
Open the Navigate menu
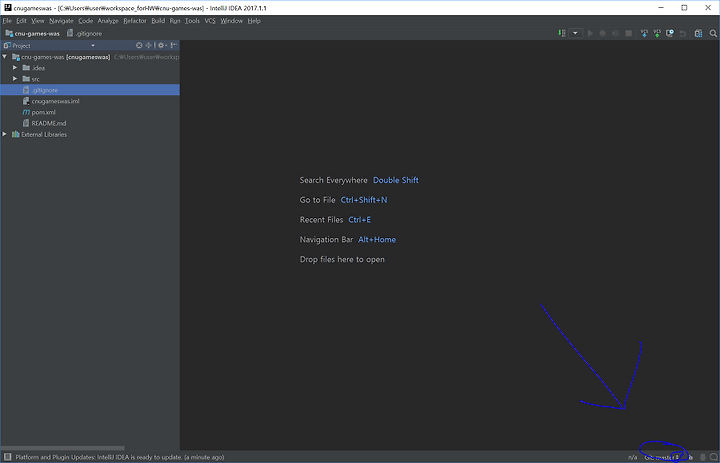point(62,21)
